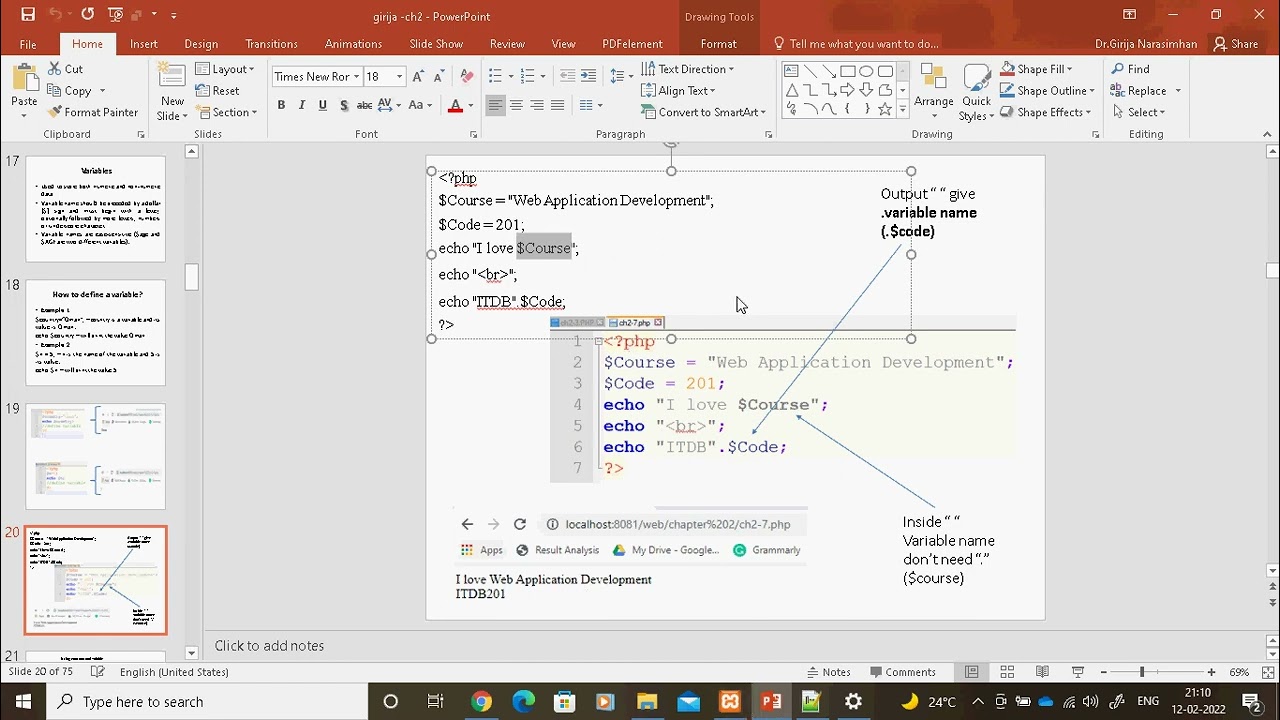Click the Save icon in quick access toolbar
Screen dimensions: 1280x720
(x=28, y=14)
